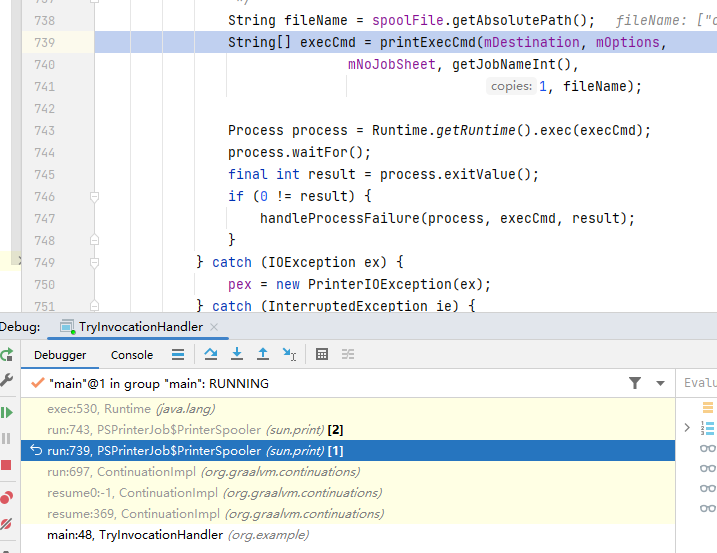Select stack frame main:48, TryInvocationHandler

coord(135,535)
